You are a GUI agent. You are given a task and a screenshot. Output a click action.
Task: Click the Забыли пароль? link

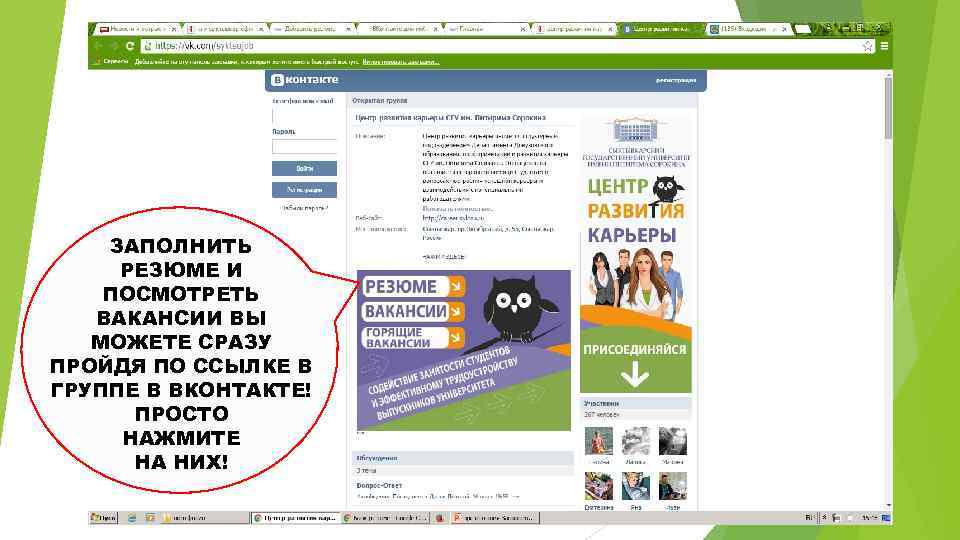[304, 208]
